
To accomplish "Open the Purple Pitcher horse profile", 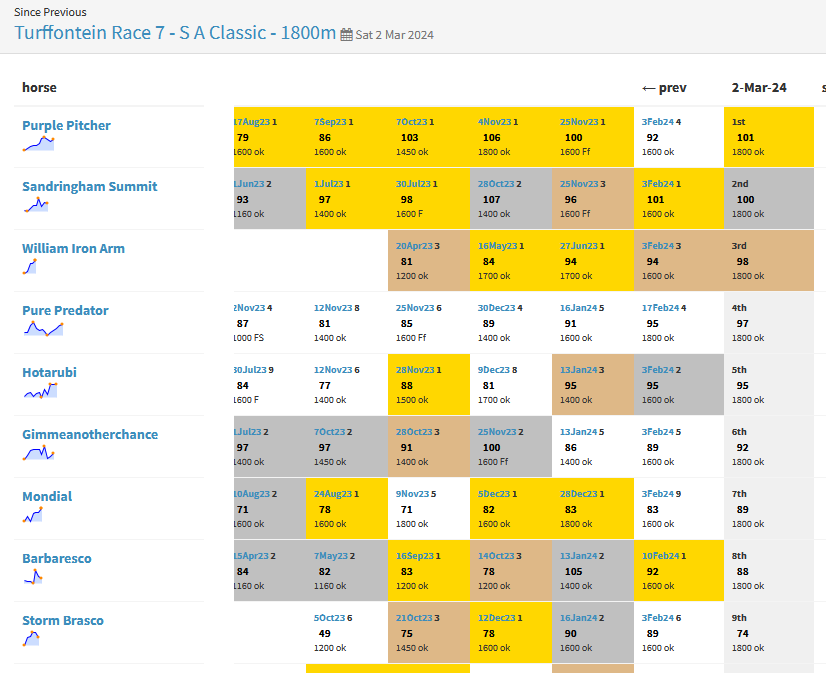I will pos(66,125).
